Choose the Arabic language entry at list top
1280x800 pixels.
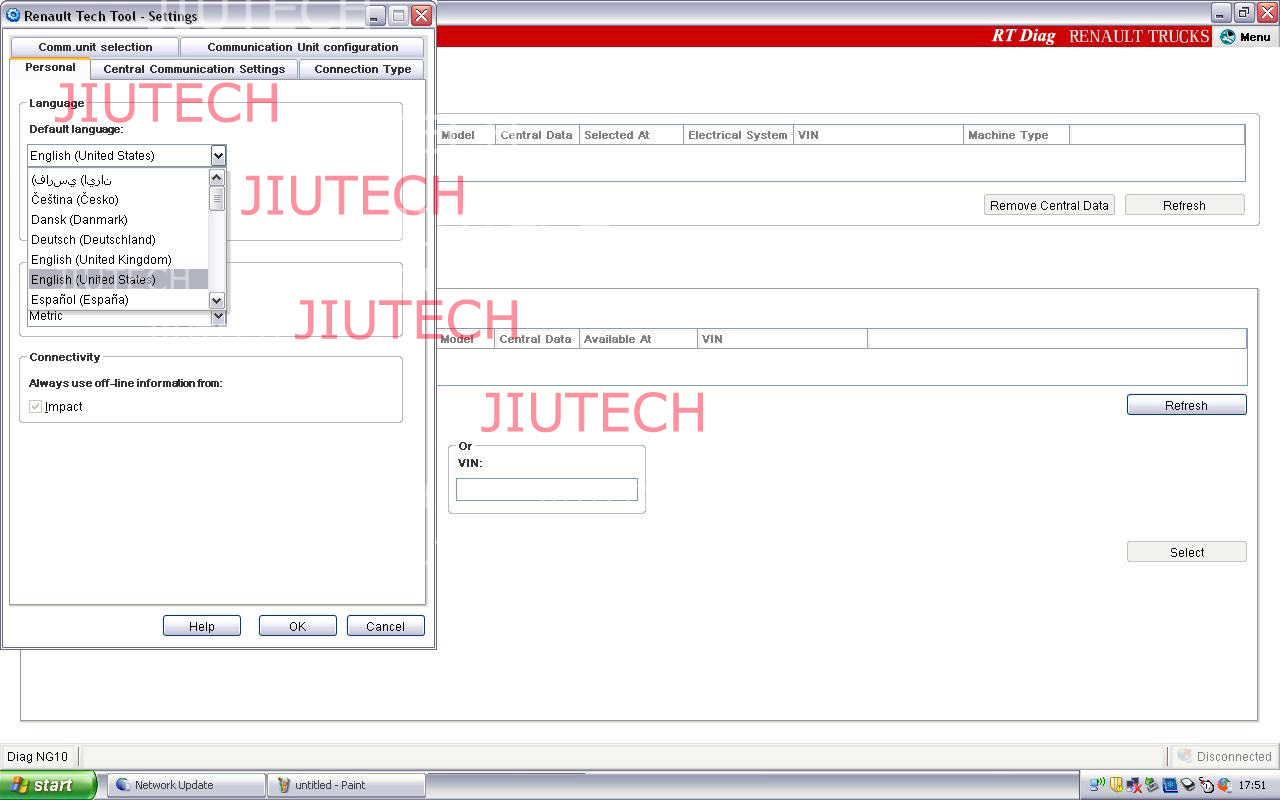(x=118, y=179)
